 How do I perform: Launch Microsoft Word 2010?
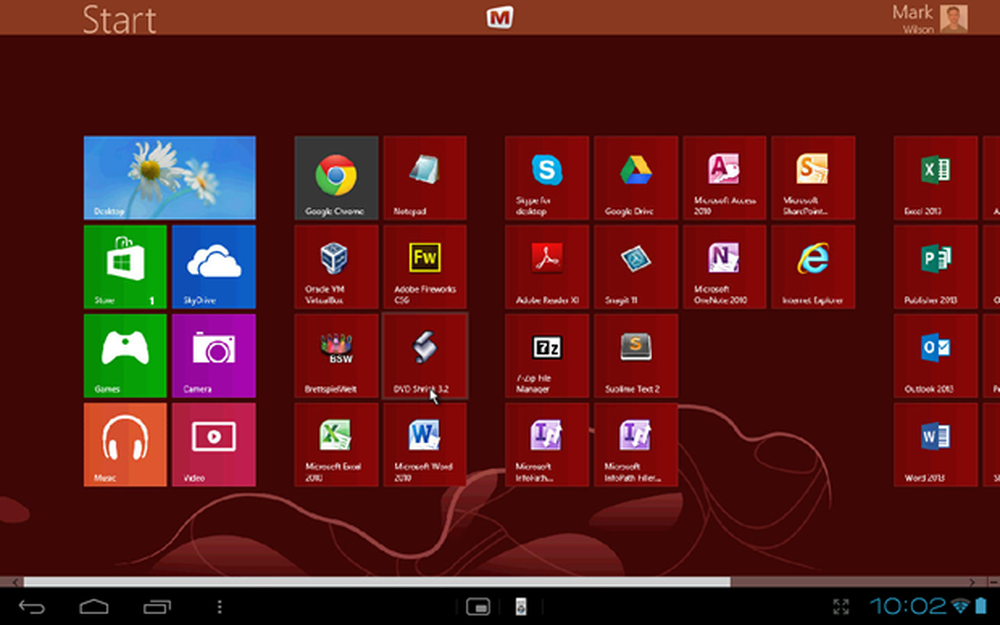(425, 445)
